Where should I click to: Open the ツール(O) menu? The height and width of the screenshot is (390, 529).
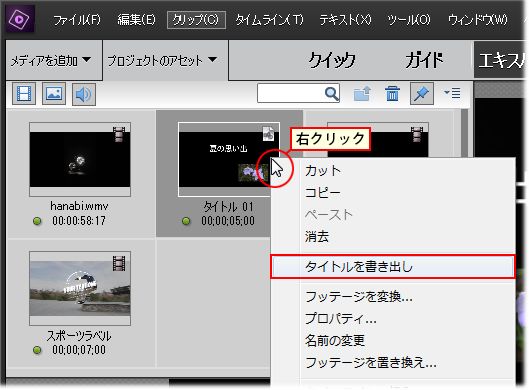[x=409, y=20]
